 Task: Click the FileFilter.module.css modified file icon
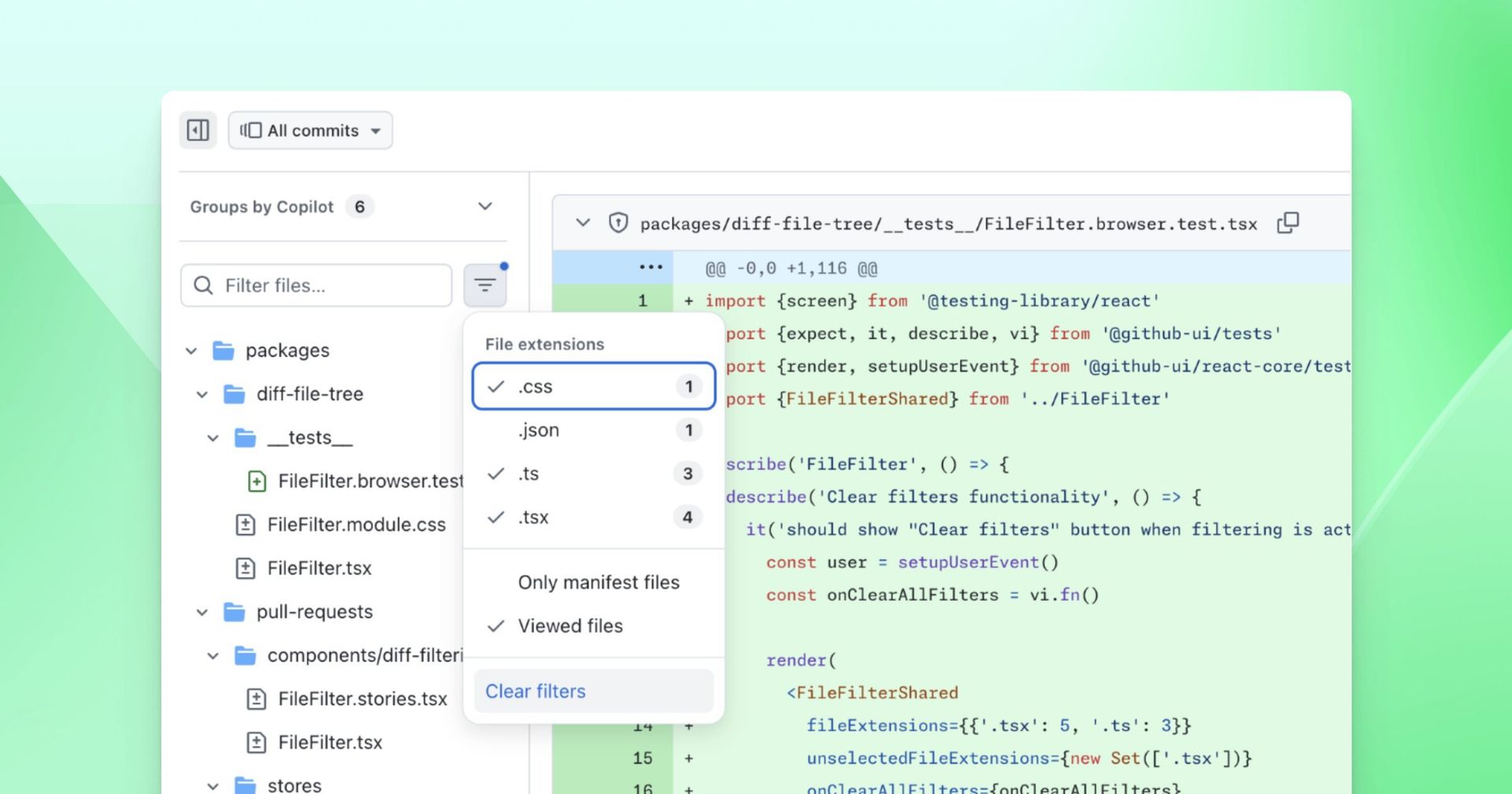(x=246, y=525)
